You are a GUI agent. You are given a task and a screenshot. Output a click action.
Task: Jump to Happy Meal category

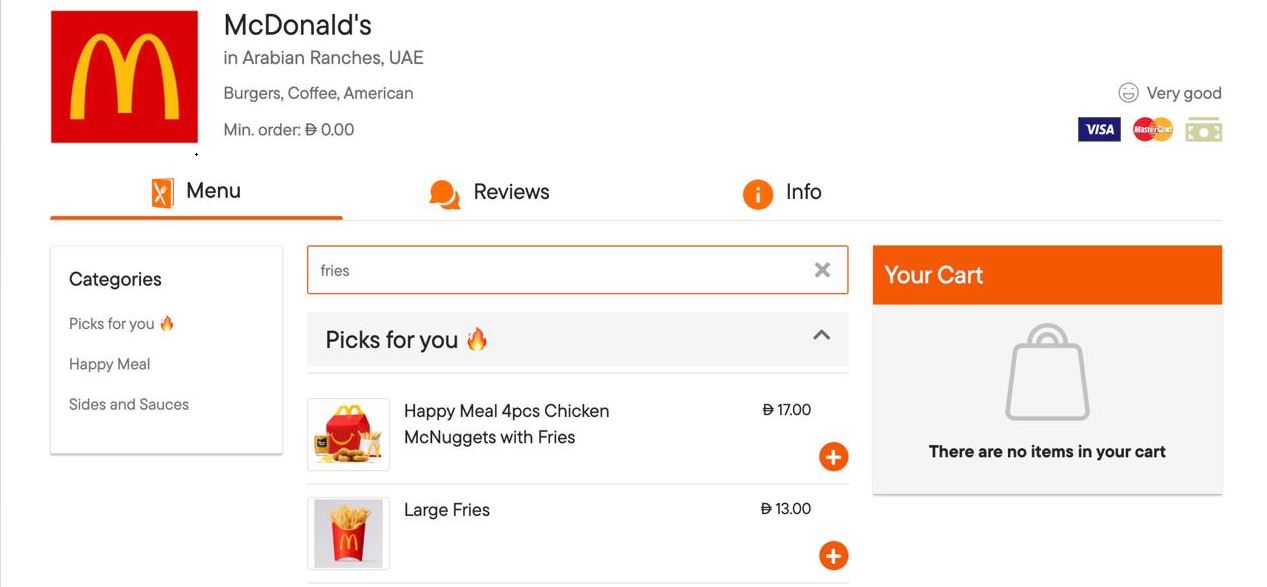click(x=109, y=364)
